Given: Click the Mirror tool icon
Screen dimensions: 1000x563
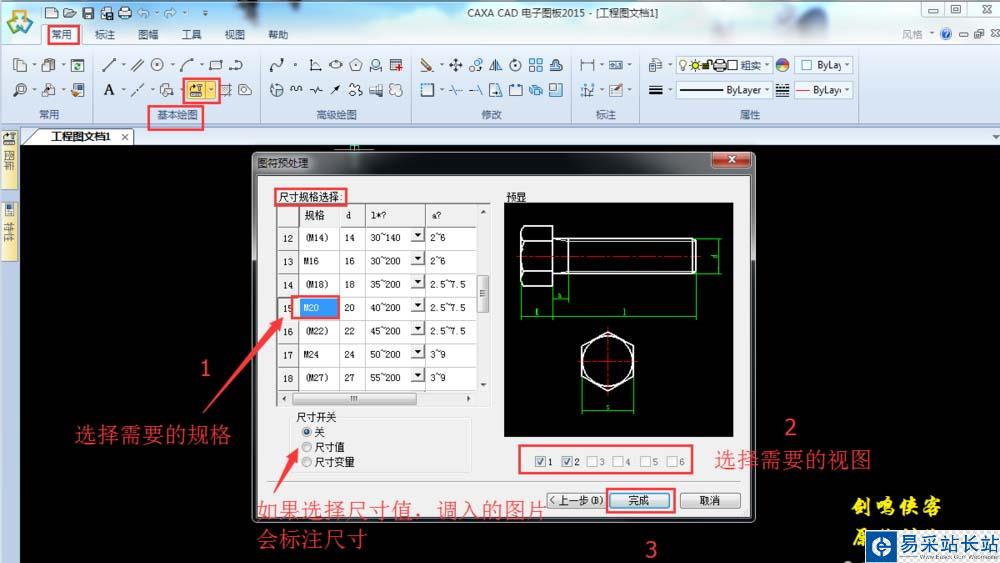Looking at the screenshot, I should [x=496, y=64].
